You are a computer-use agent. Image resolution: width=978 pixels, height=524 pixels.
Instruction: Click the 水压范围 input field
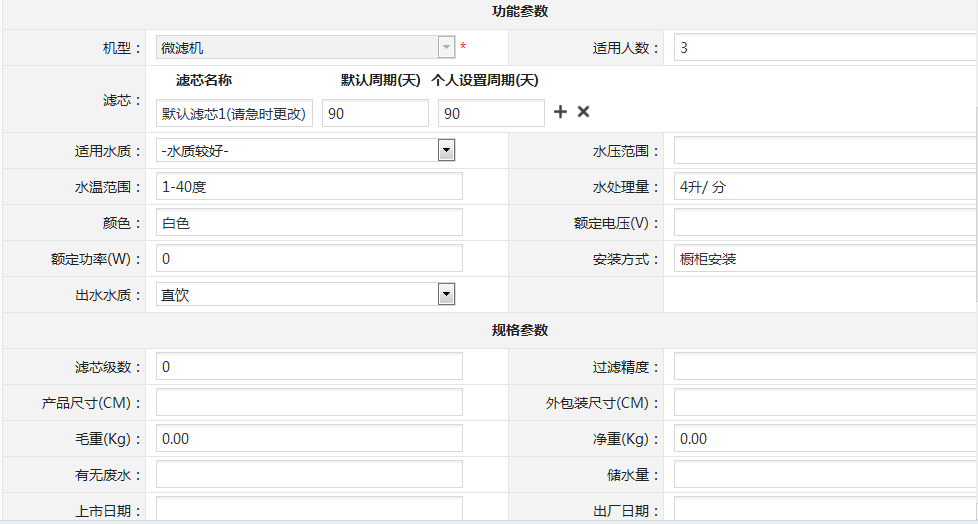(x=824, y=150)
